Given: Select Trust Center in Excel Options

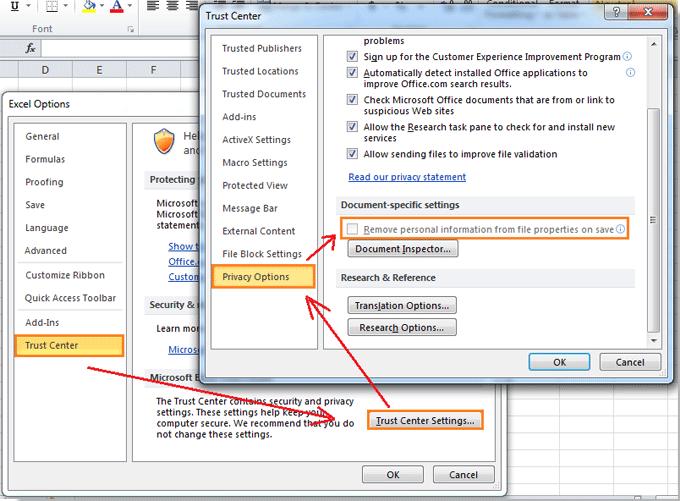Looking at the screenshot, I should click(x=69, y=345).
